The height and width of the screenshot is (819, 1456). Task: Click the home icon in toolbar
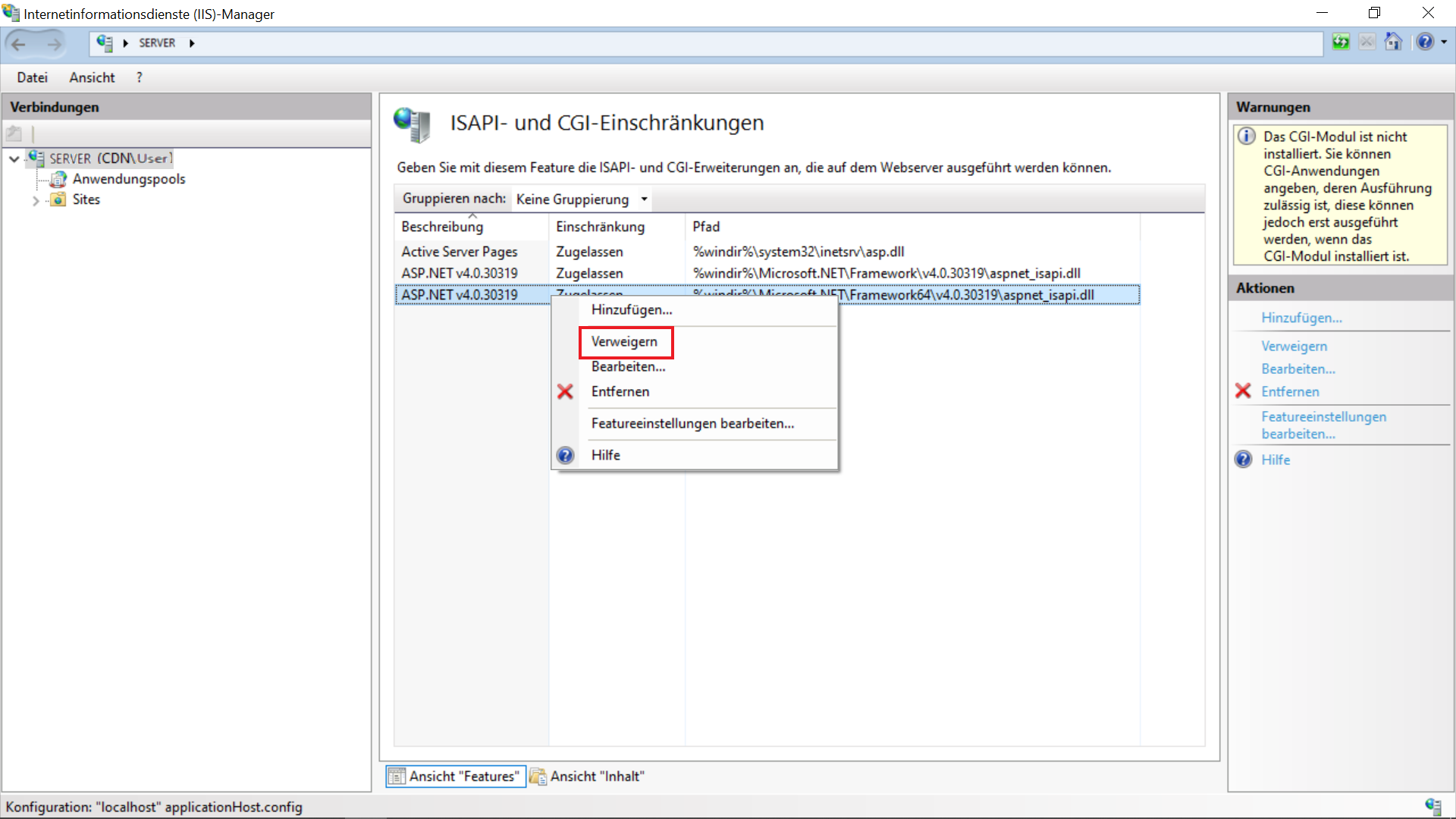click(1393, 42)
